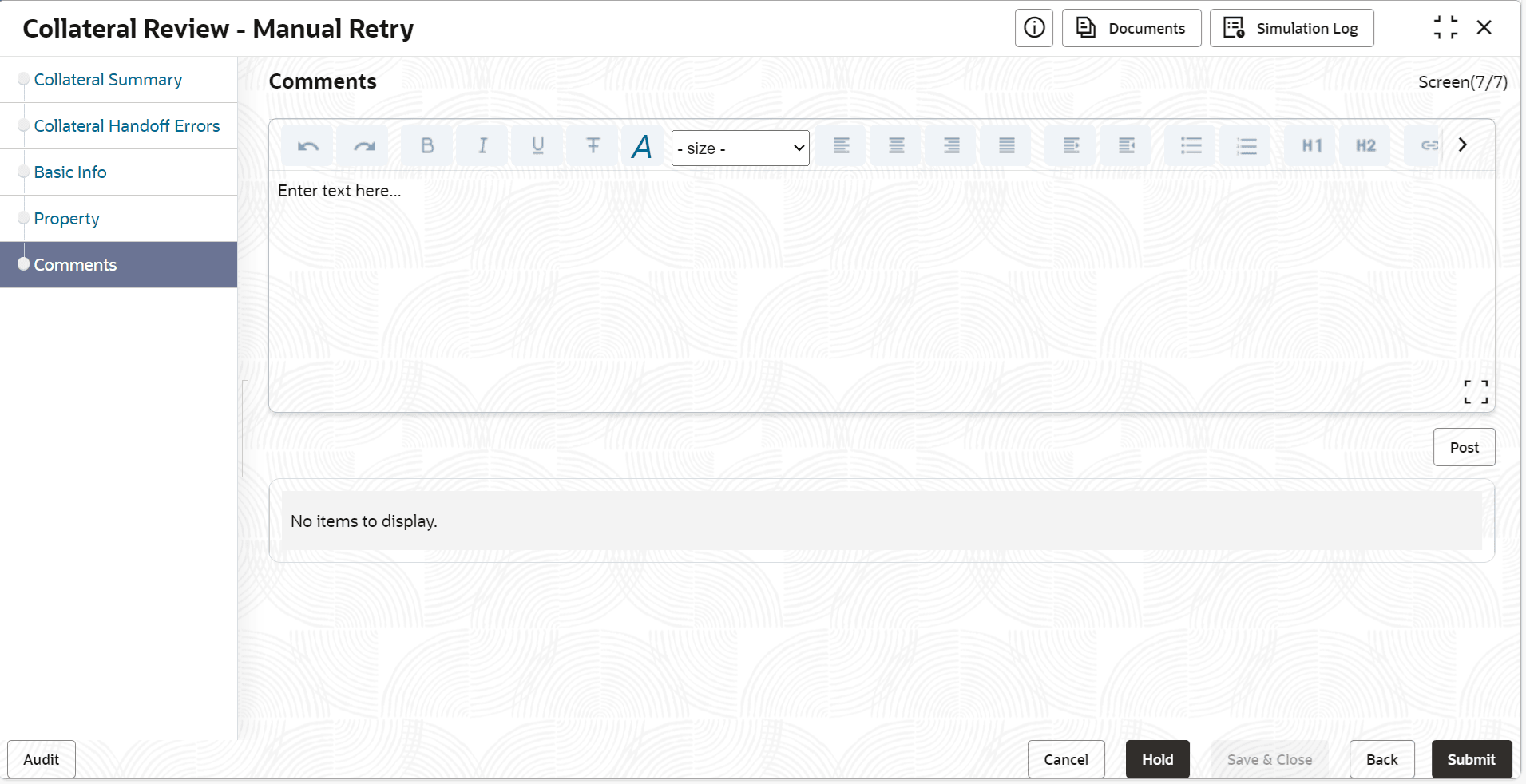Go Back to previous screen
1526x784 pixels.
point(1382,759)
